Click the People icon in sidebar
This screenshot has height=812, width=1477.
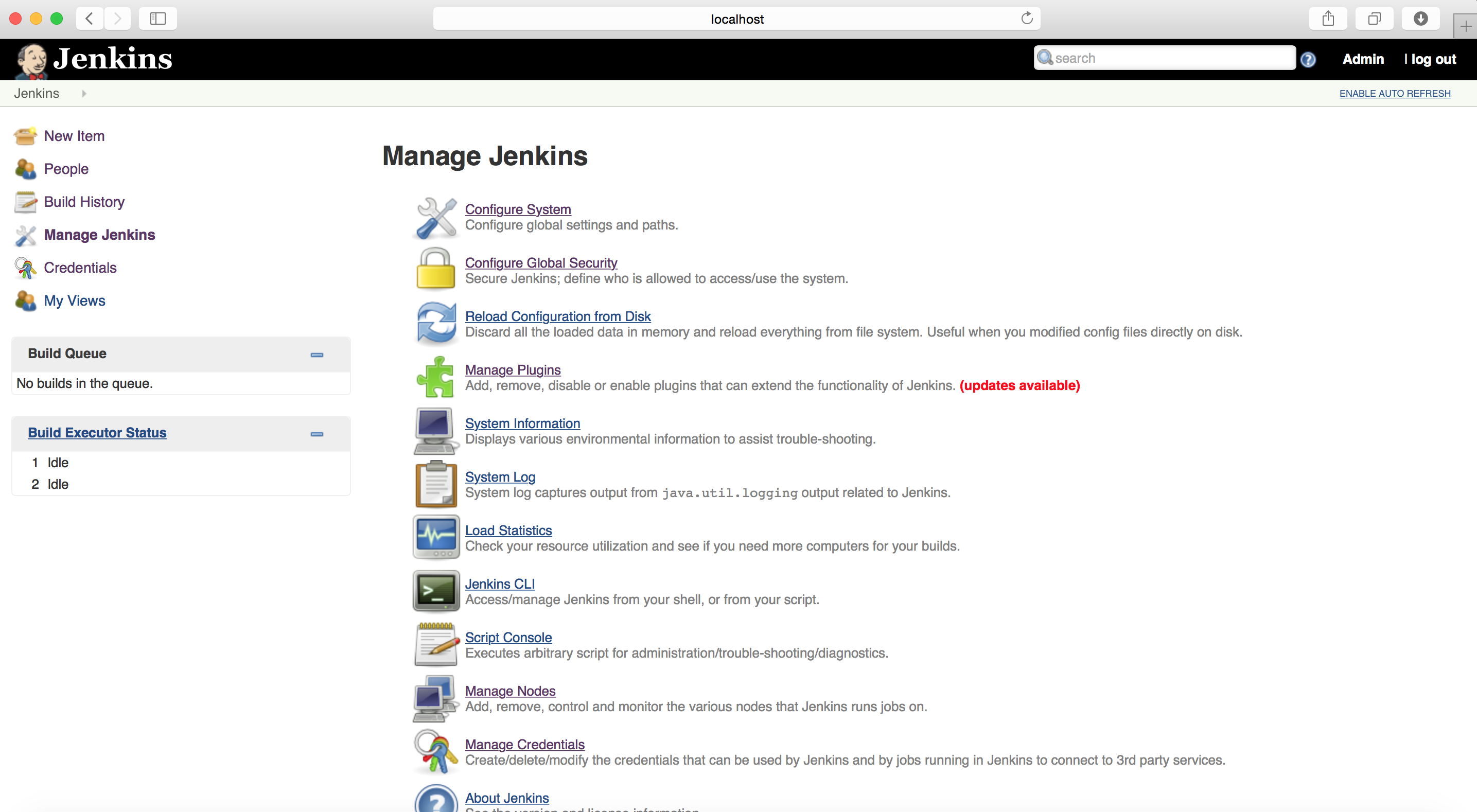26,169
